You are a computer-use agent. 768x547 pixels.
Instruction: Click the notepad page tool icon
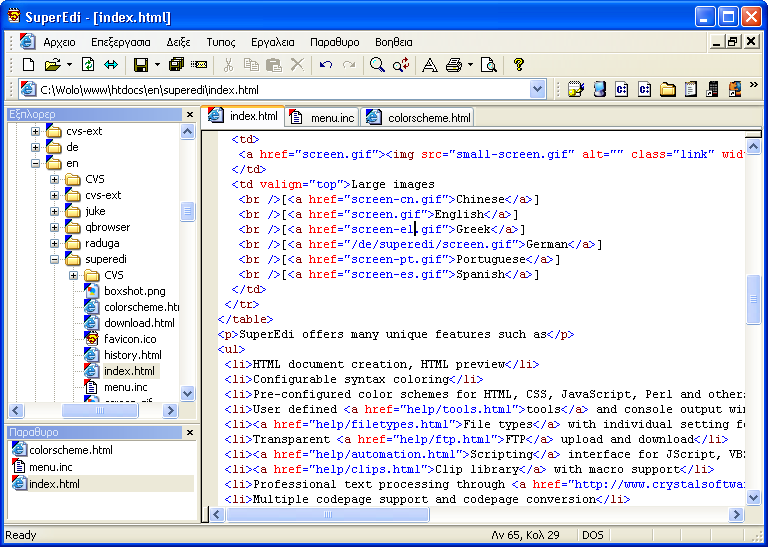691,90
